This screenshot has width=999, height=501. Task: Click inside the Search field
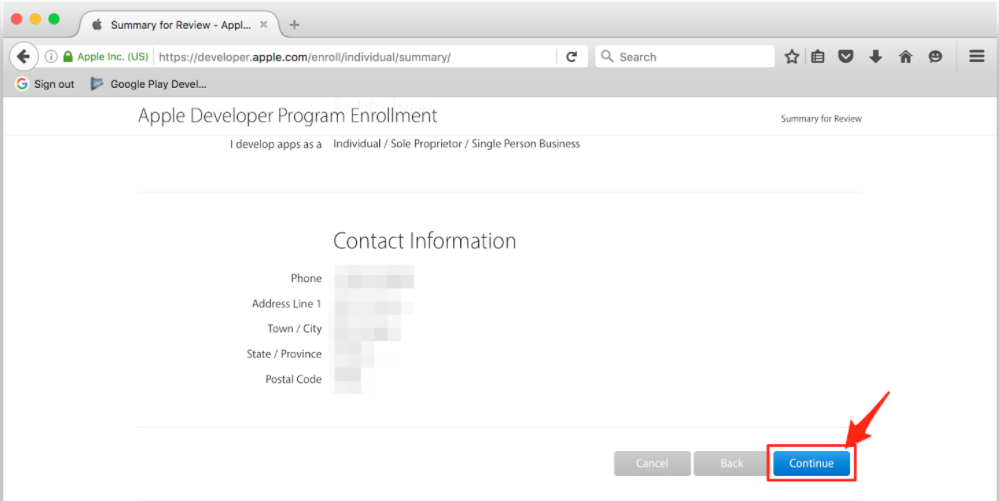click(x=685, y=57)
